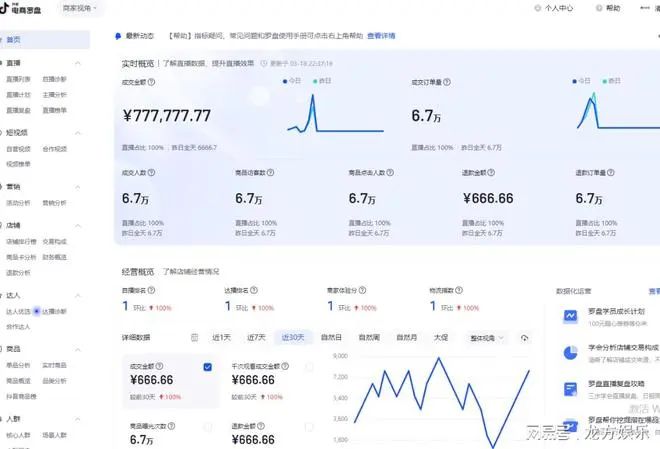Open 达人优选 in the sidebar
This screenshot has width=660, height=449.
coord(18,311)
